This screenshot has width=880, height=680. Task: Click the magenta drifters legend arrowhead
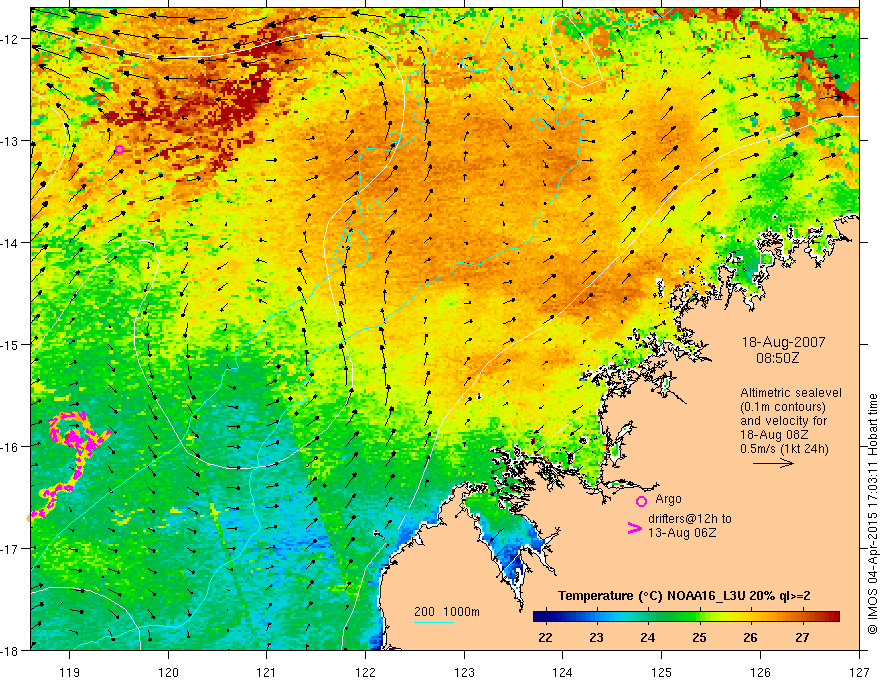click(x=634, y=528)
